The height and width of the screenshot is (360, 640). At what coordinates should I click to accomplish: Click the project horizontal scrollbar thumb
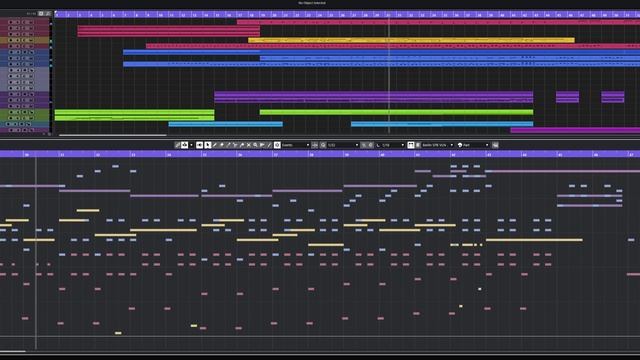click(x=113, y=135)
